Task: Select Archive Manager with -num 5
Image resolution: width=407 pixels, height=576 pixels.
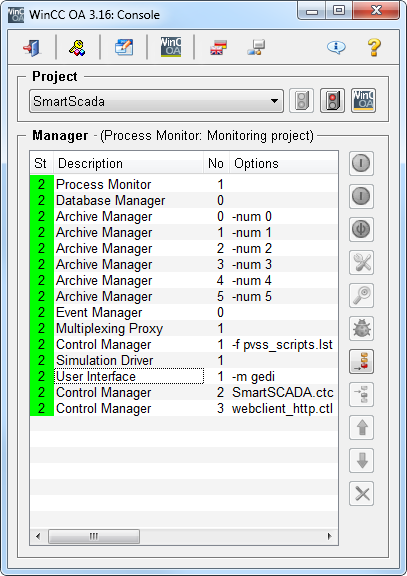Action: coord(184,296)
